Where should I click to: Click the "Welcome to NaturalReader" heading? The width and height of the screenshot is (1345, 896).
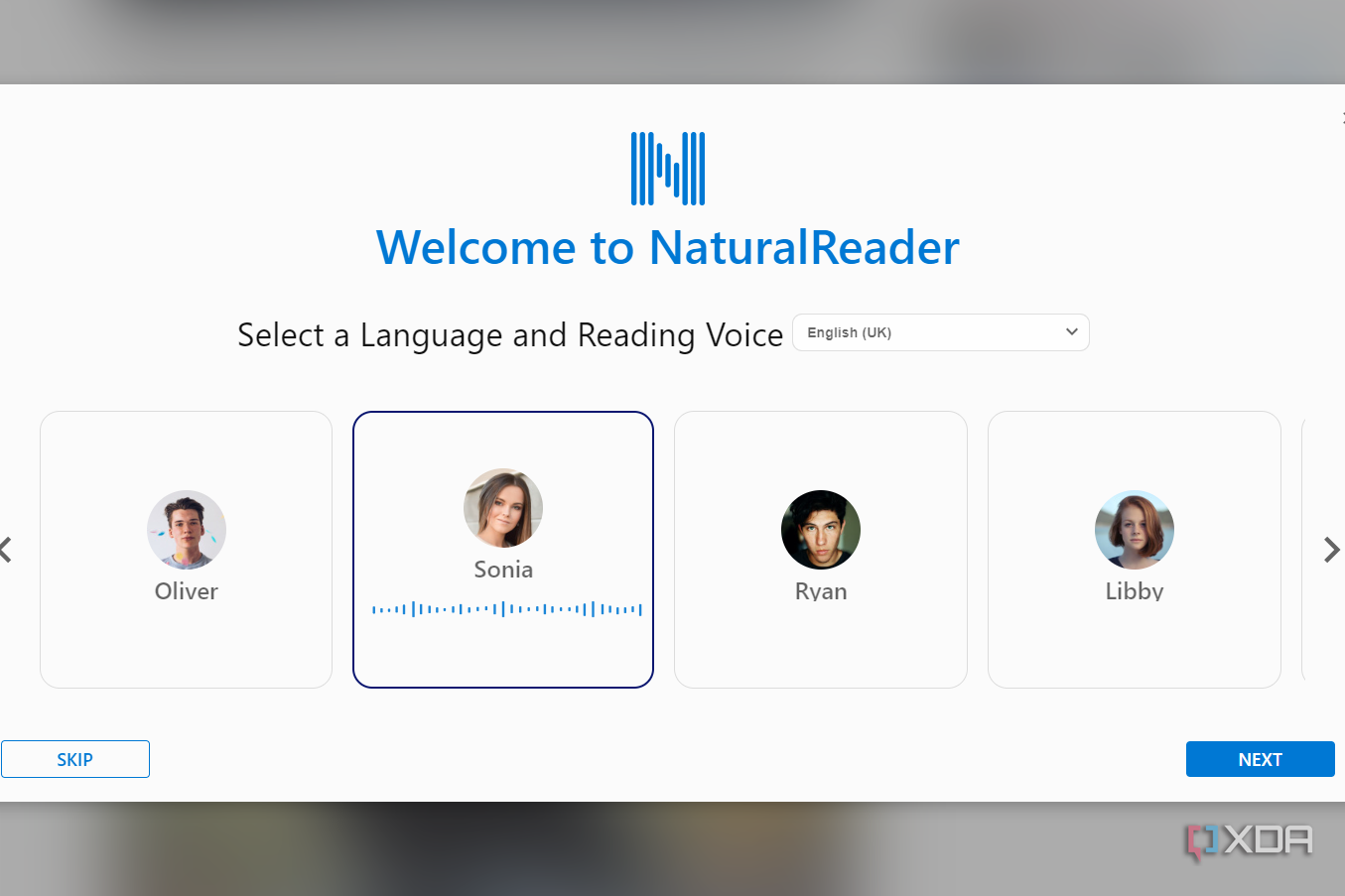pyautogui.click(x=668, y=247)
